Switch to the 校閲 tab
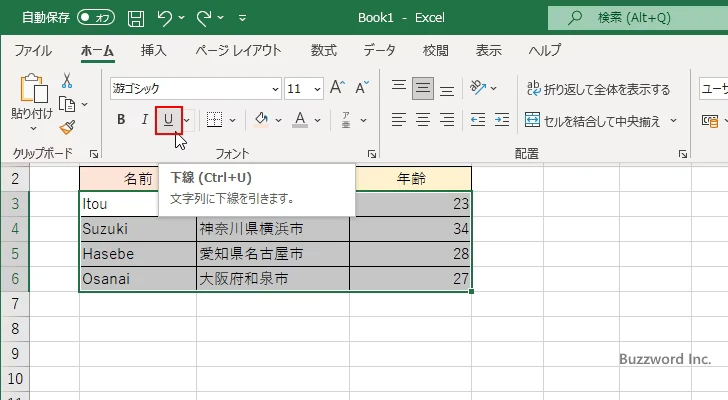Viewport: 728px width, 400px height. click(436, 50)
